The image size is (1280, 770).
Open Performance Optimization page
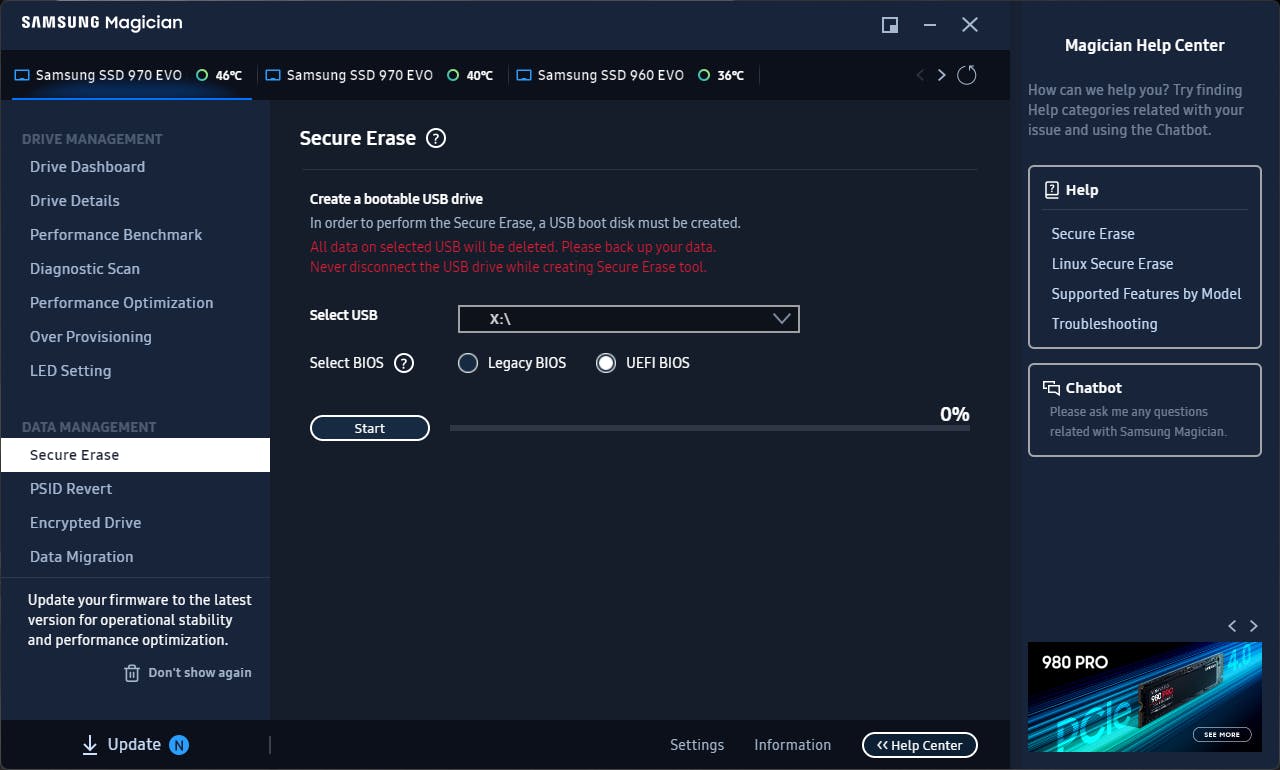click(121, 303)
